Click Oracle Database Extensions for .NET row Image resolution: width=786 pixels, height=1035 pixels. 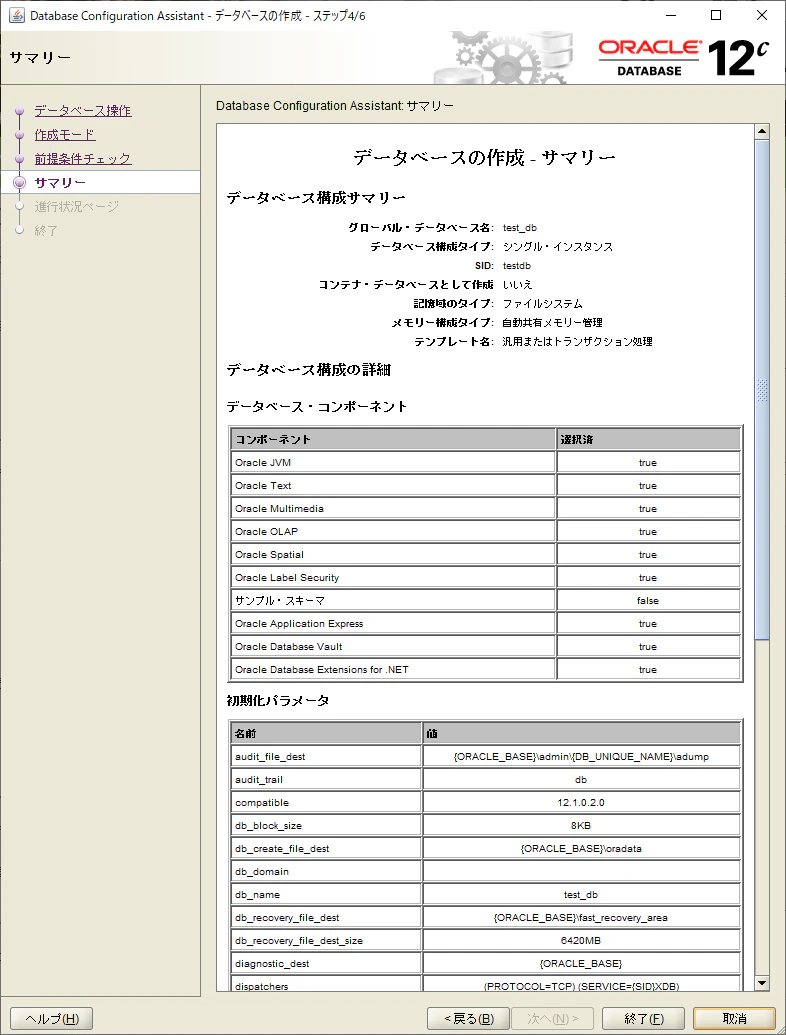(x=486, y=669)
